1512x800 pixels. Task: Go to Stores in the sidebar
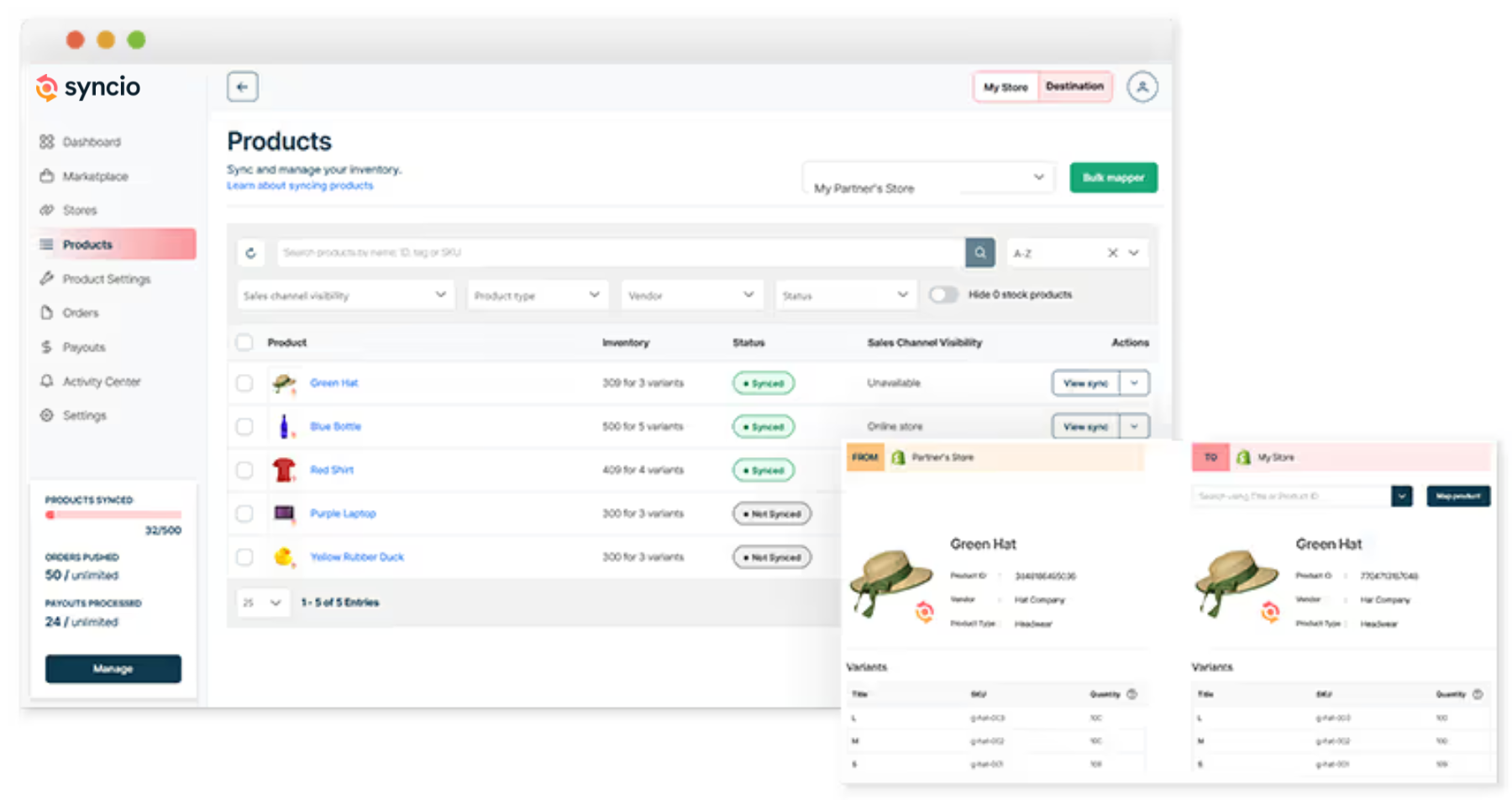[80, 210]
